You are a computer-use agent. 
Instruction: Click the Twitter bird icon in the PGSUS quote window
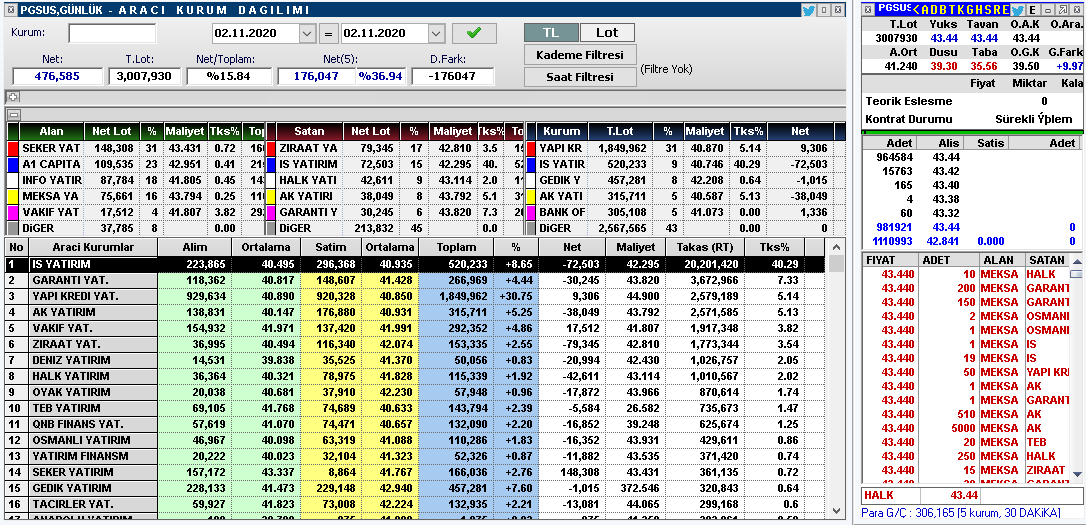coord(1017,10)
